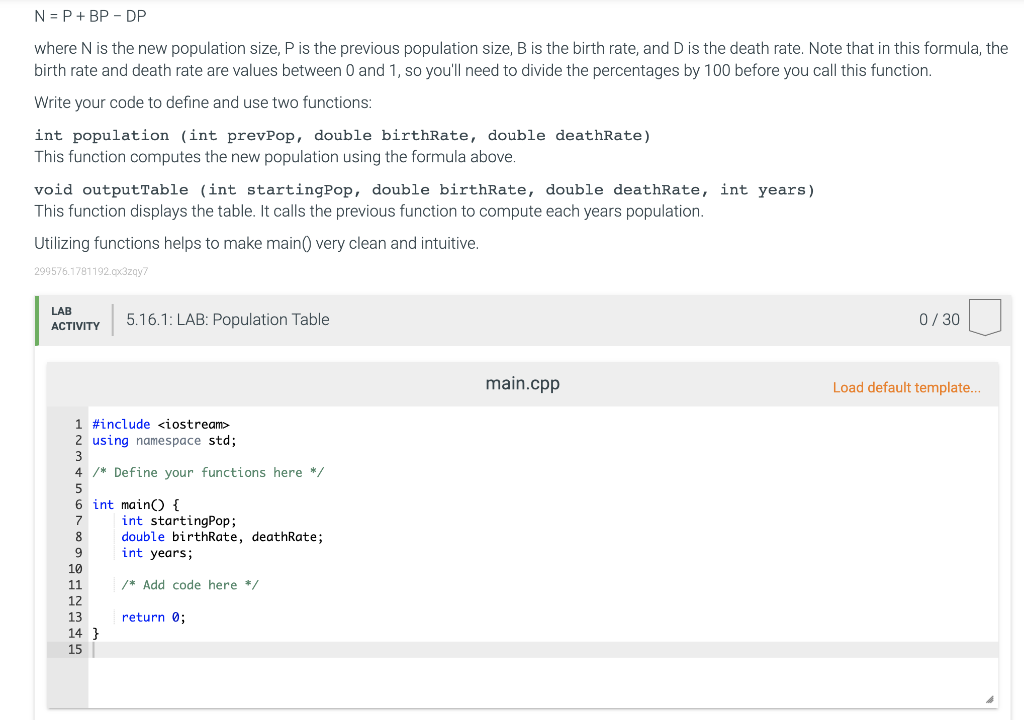1024x720 pixels.
Task: Click the lab title 5.16.1: LAB: Population Table
Action: tap(228, 319)
